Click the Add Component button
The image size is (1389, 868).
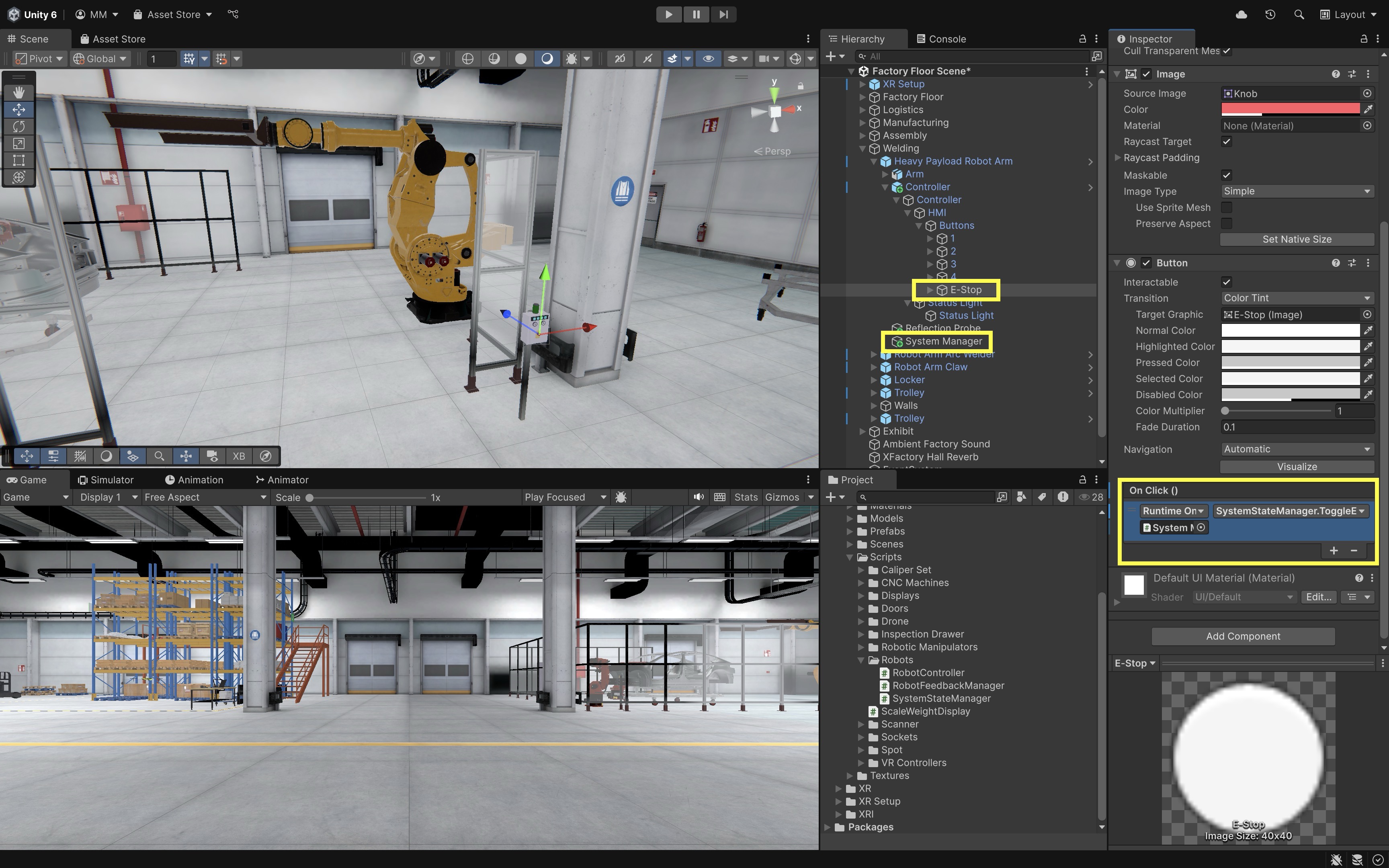(x=1243, y=636)
